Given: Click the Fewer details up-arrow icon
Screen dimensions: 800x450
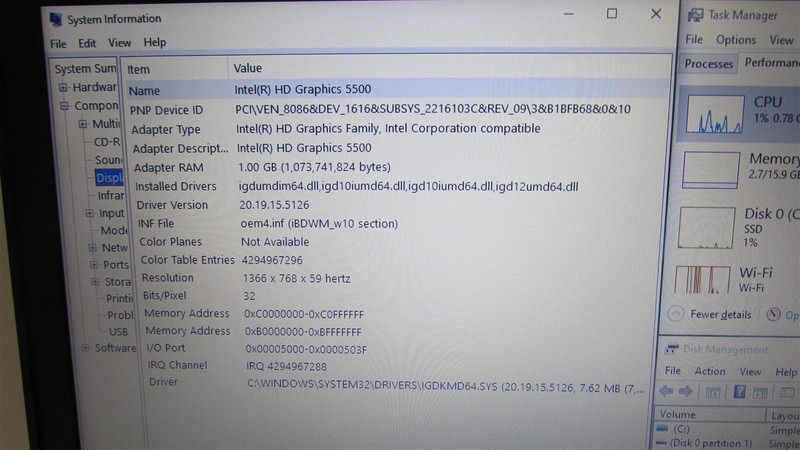Looking at the screenshot, I should click(676, 314).
